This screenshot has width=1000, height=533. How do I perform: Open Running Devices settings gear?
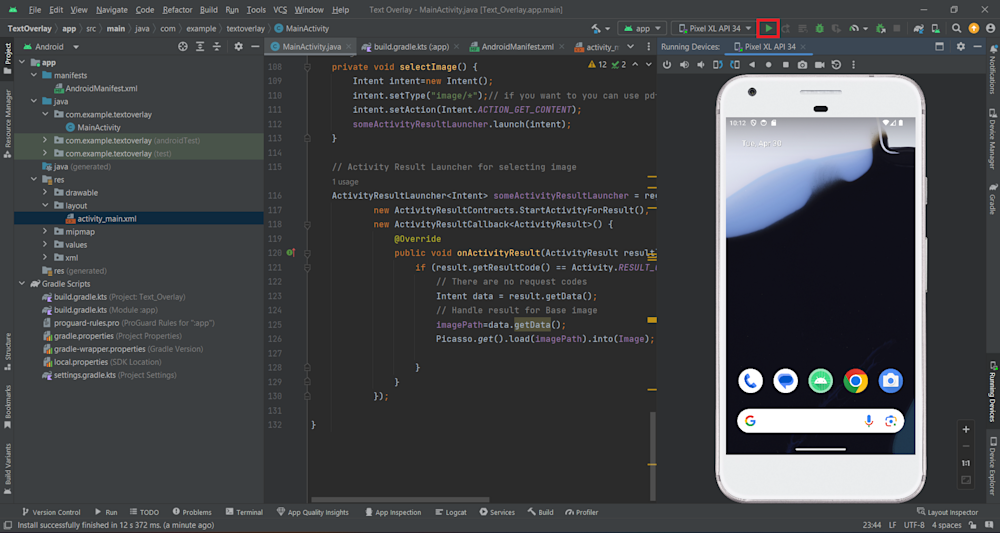tap(961, 47)
